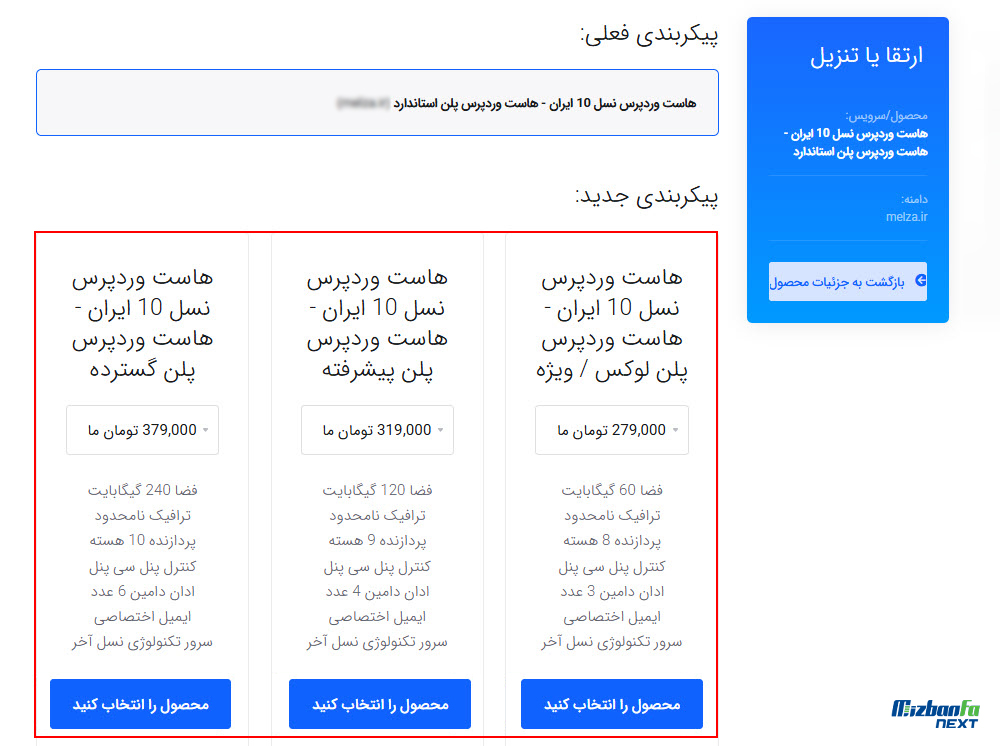Click ادان دامین 3 عدد feature text
The width and height of the screenshot is (1000, 746).
[612, 592]
